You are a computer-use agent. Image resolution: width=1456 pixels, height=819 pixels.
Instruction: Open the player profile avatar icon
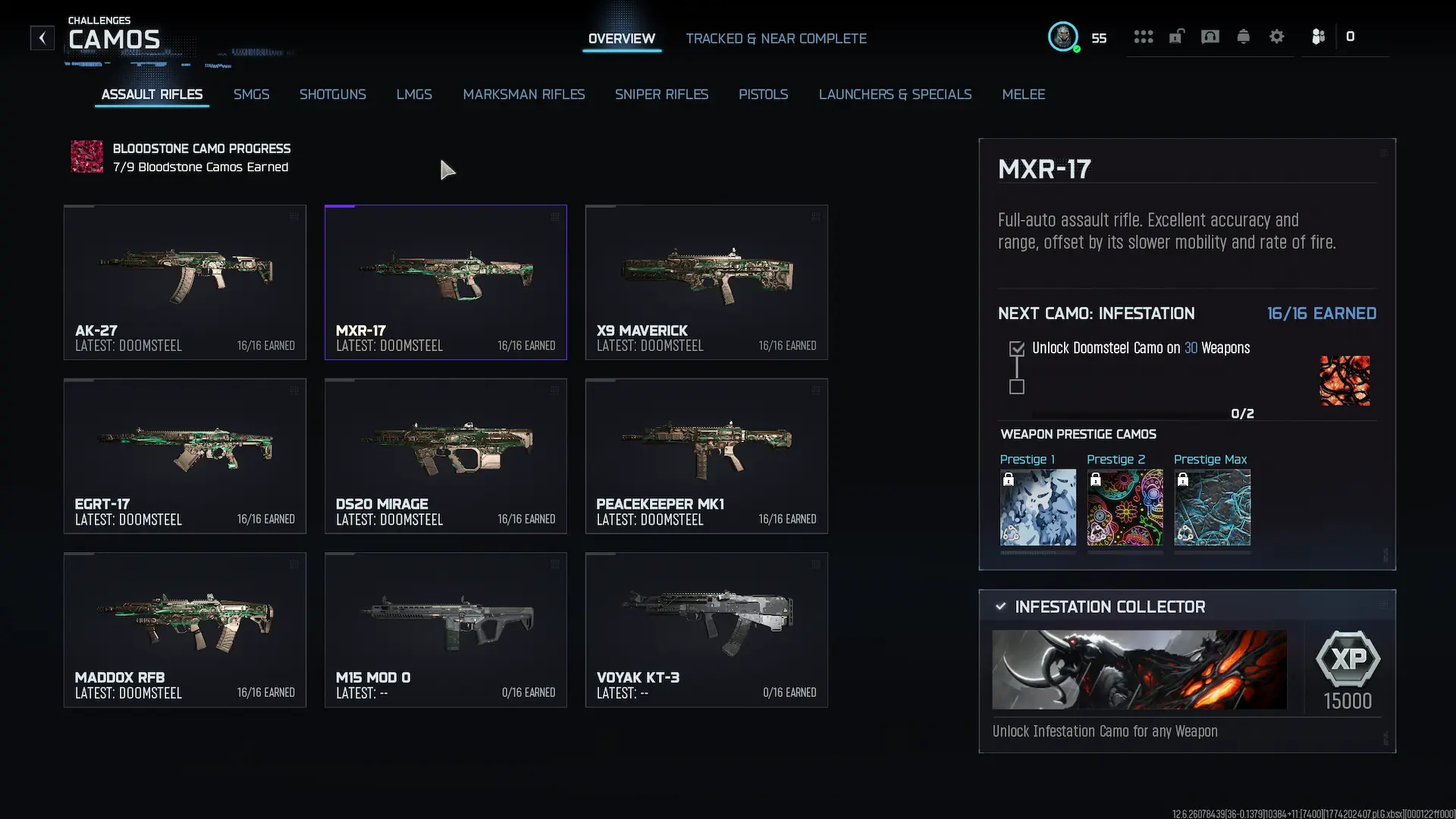pyautogui.click(x=1063, y=36)
